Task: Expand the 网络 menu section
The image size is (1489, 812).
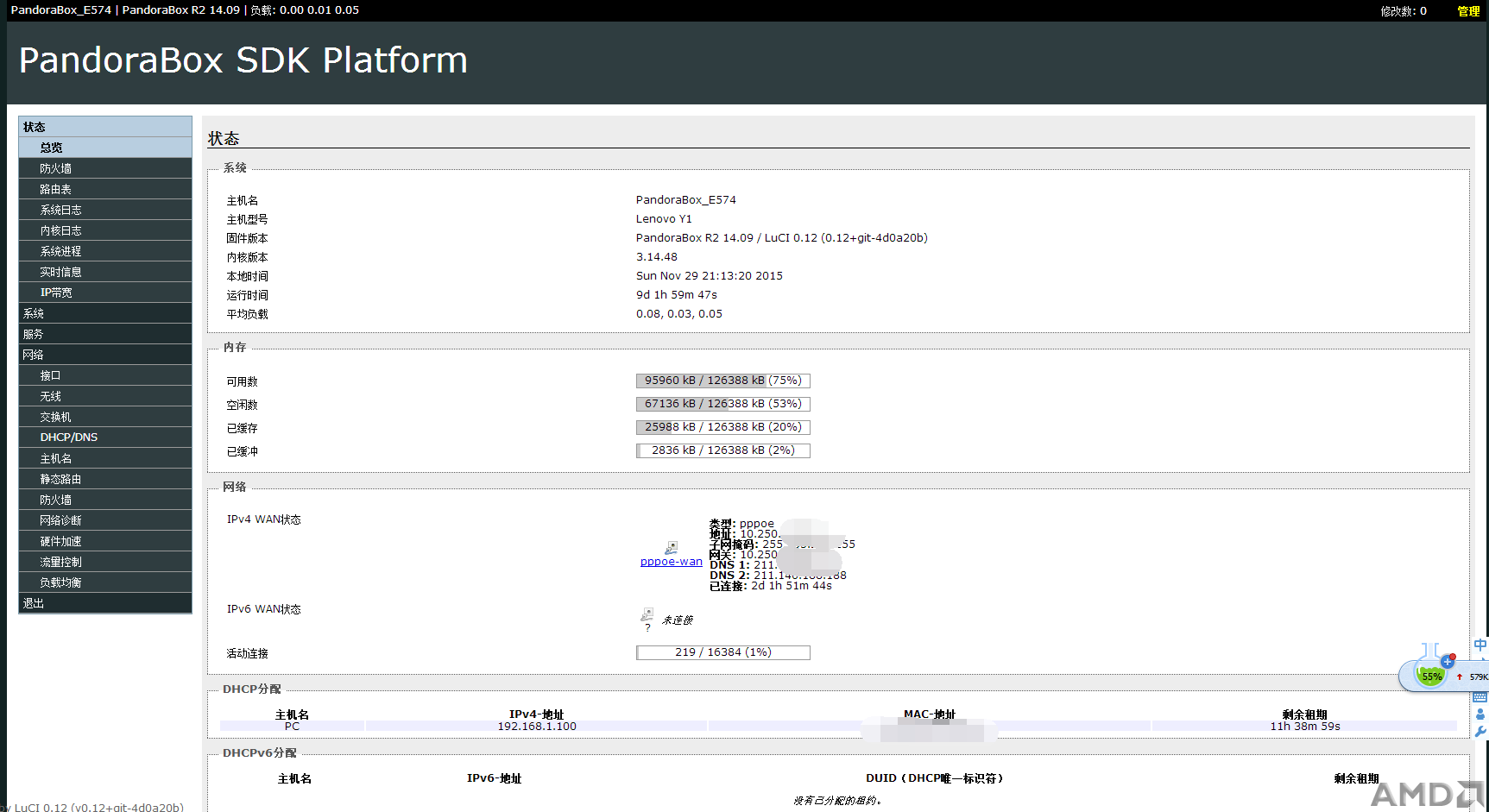Action: [x=105, y=355]
